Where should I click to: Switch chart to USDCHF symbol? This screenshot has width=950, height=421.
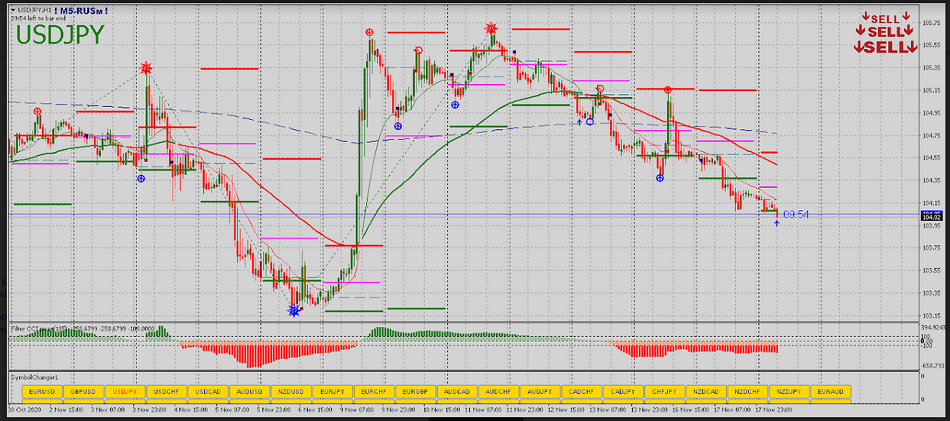tap(167, 392)
